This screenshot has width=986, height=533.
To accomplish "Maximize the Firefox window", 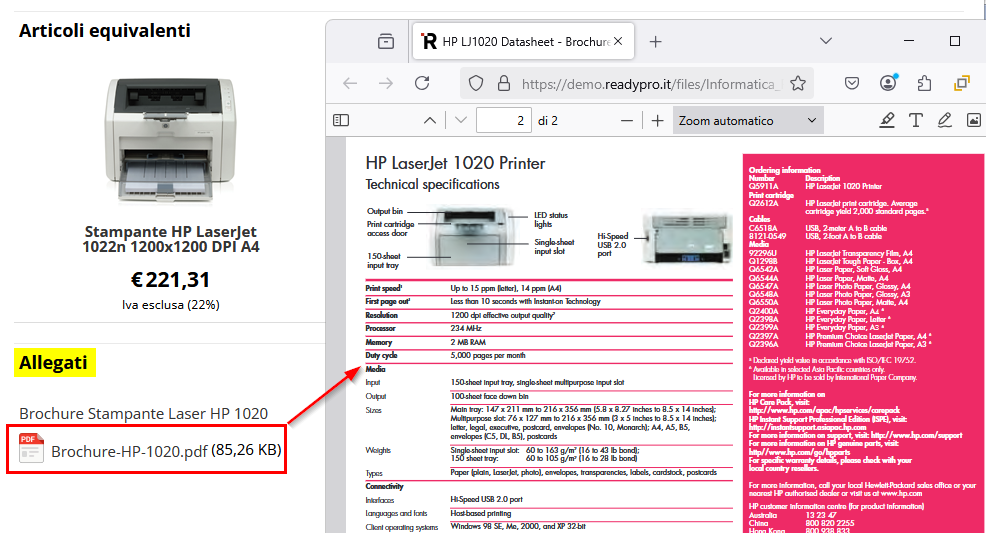I will pyautogui.click(x=955, y=41).
